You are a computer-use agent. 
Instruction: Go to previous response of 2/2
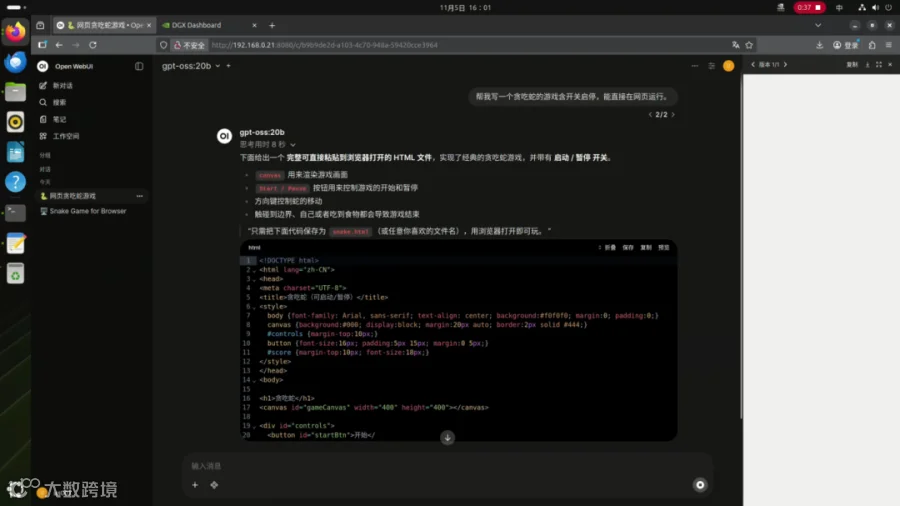pyautogui.click(x=650, y=115)
